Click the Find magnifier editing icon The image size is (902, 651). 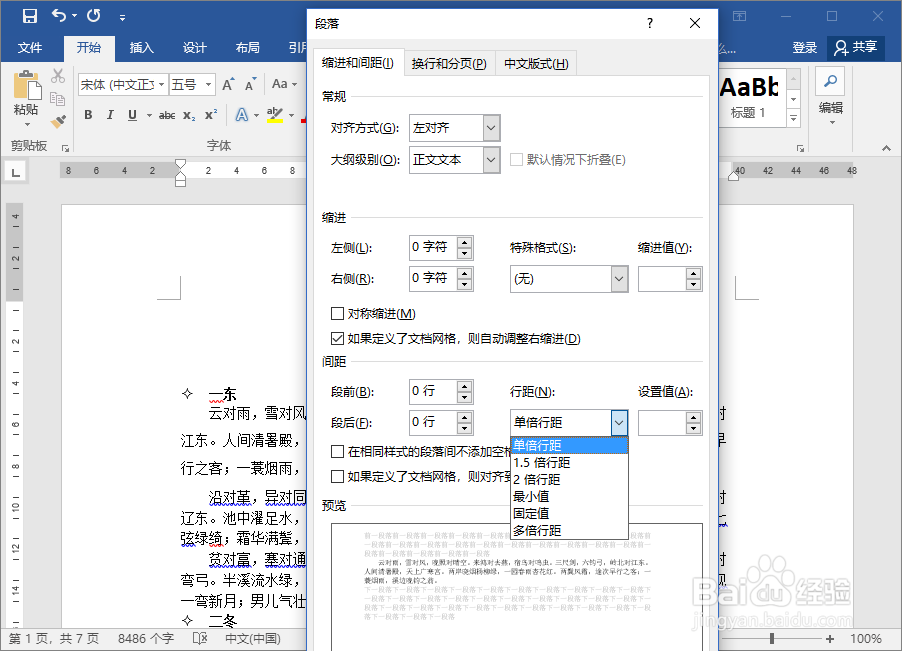(830, 81)
